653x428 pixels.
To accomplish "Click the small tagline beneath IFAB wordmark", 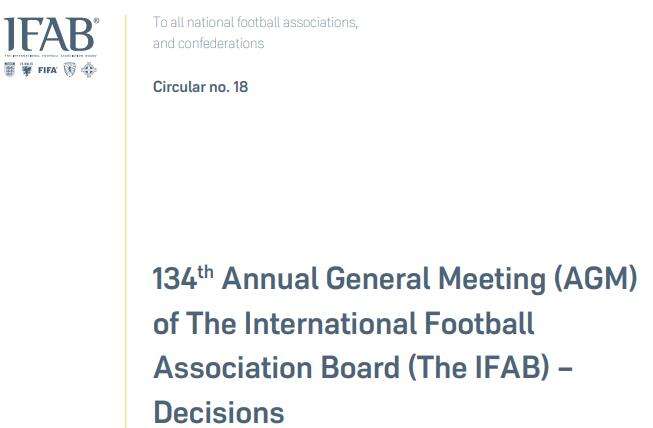I will 50,55.
